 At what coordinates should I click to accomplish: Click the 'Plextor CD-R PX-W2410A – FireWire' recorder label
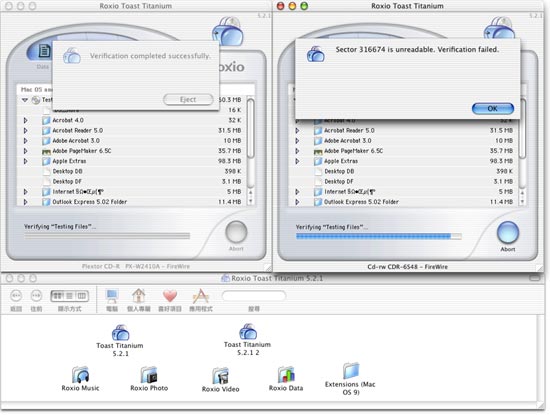136,266
